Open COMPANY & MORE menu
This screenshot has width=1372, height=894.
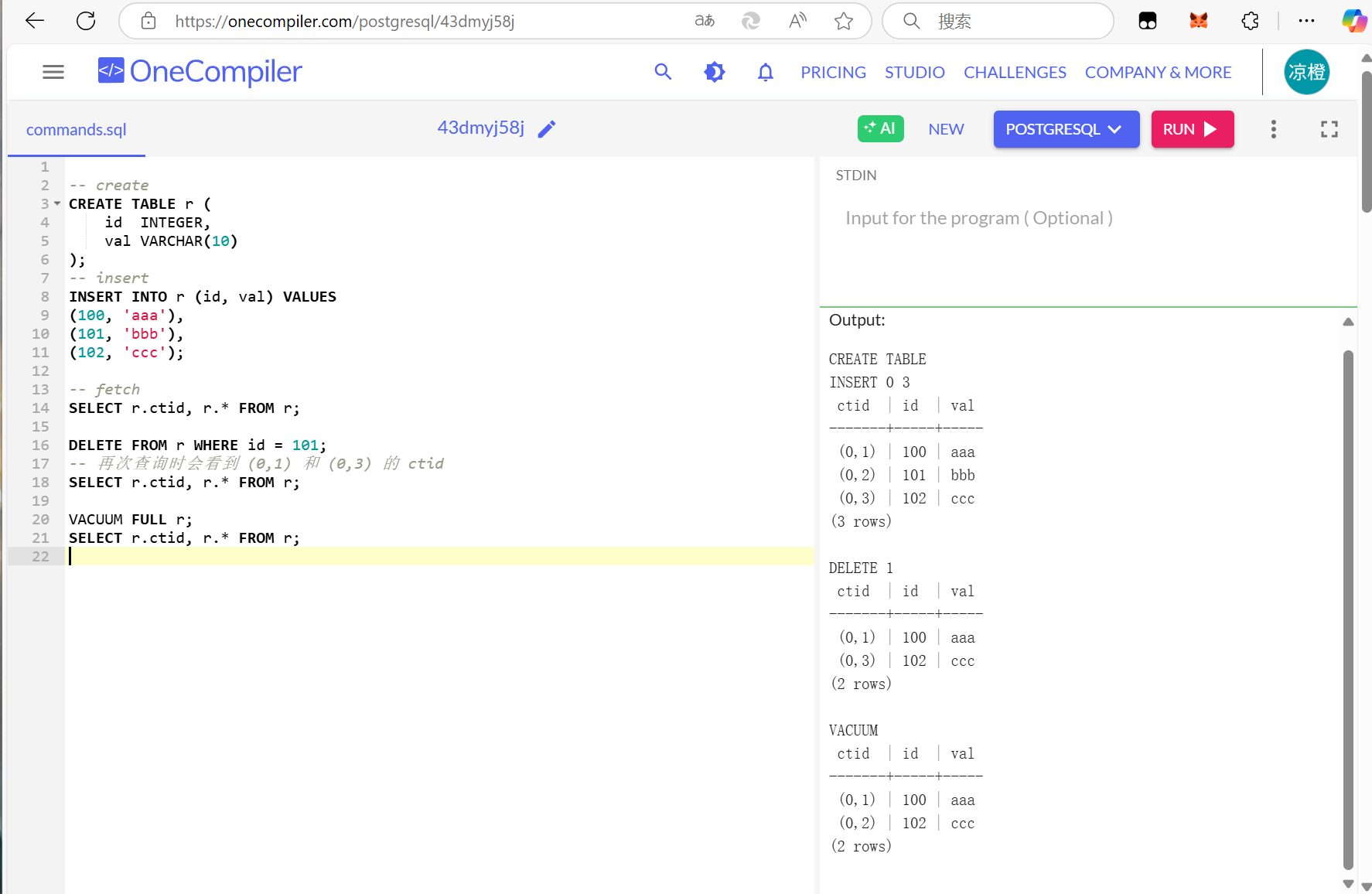[1158, 72]
